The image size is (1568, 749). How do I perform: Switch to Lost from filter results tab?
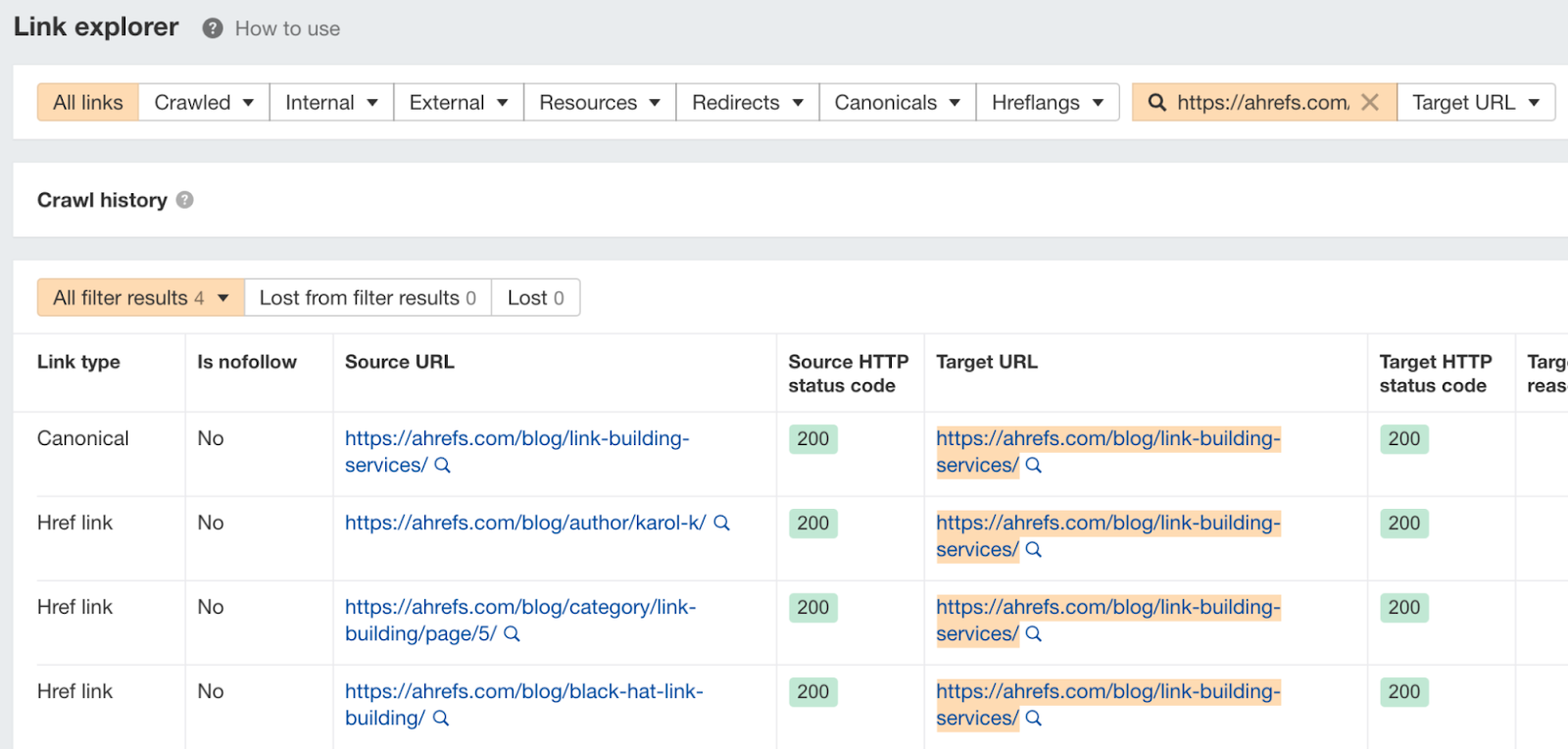coord(367,298)
